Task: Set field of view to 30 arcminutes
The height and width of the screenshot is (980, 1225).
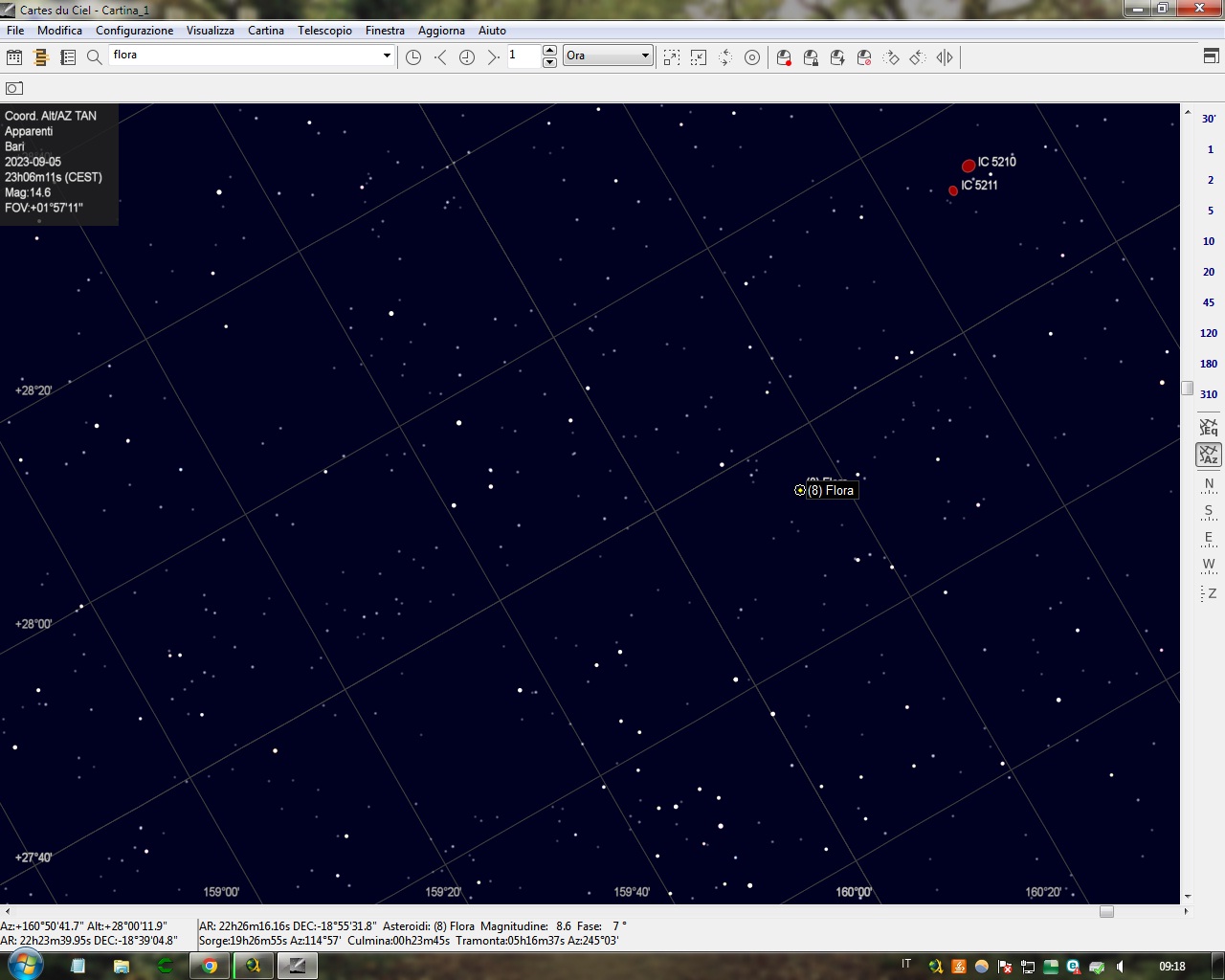Action: (1209, 119)
